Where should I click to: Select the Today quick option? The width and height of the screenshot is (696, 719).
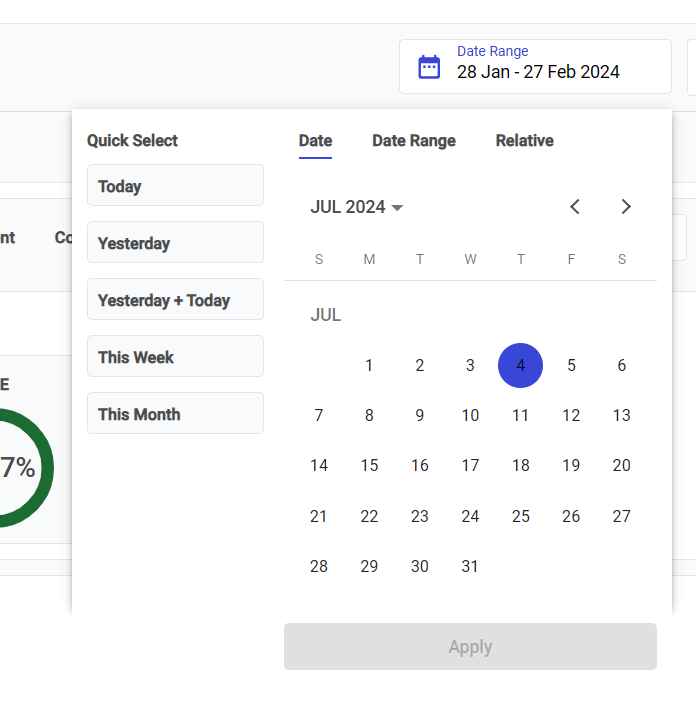[175, 186]
